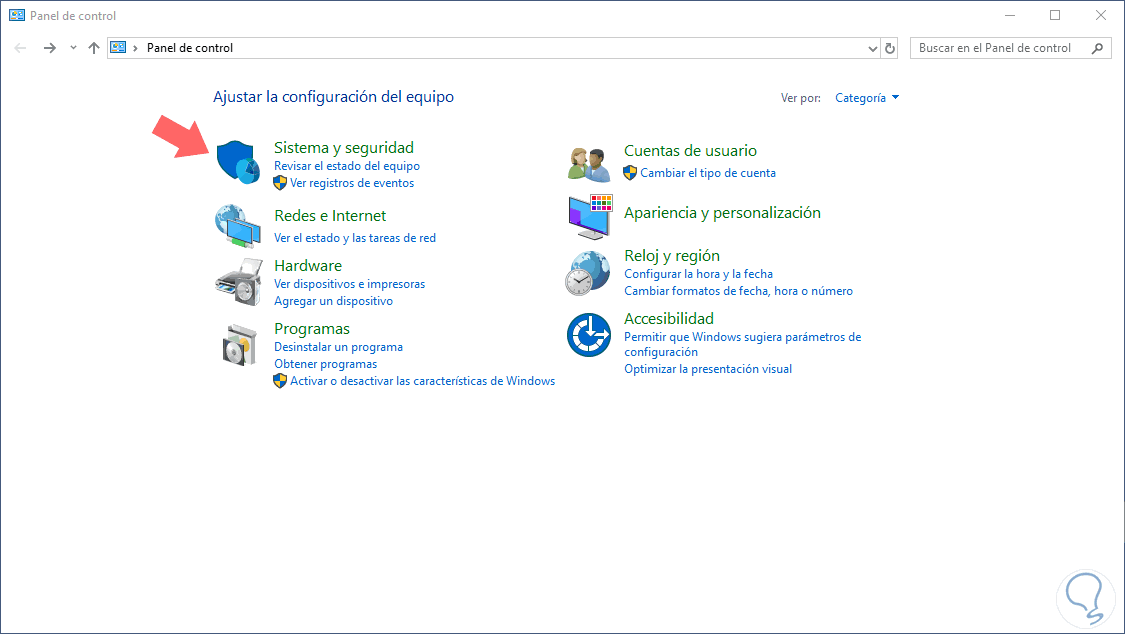The height and width of the screenshot is (634, 1125).
Task: Open Apariencia y personalización category
Action: [x=722, y=213]
